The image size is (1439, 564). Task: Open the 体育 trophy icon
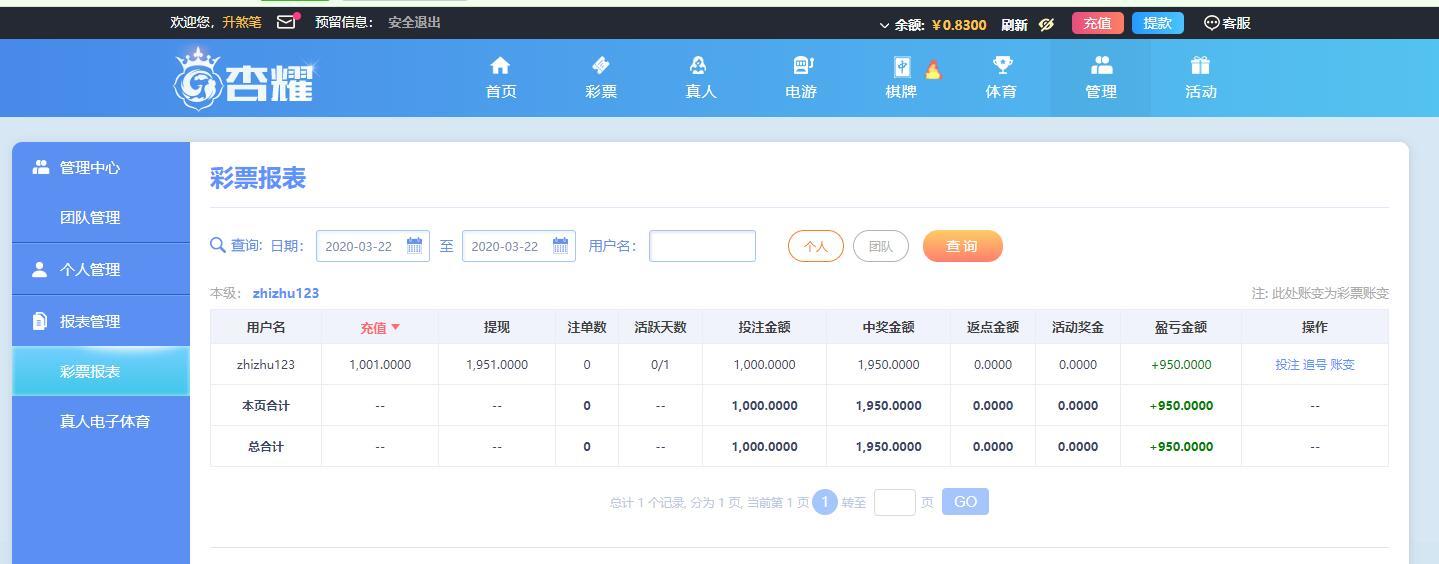point(1001,66)
